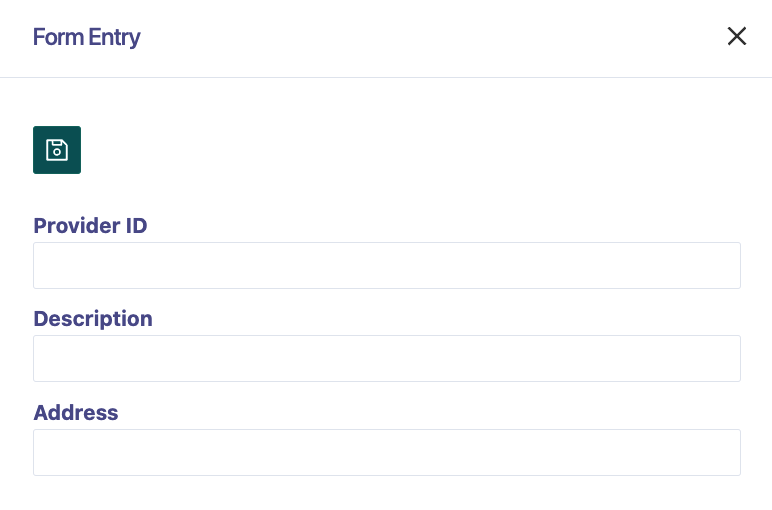Select the Address input field
Screen dimensions: 772x510
(386, 452)
